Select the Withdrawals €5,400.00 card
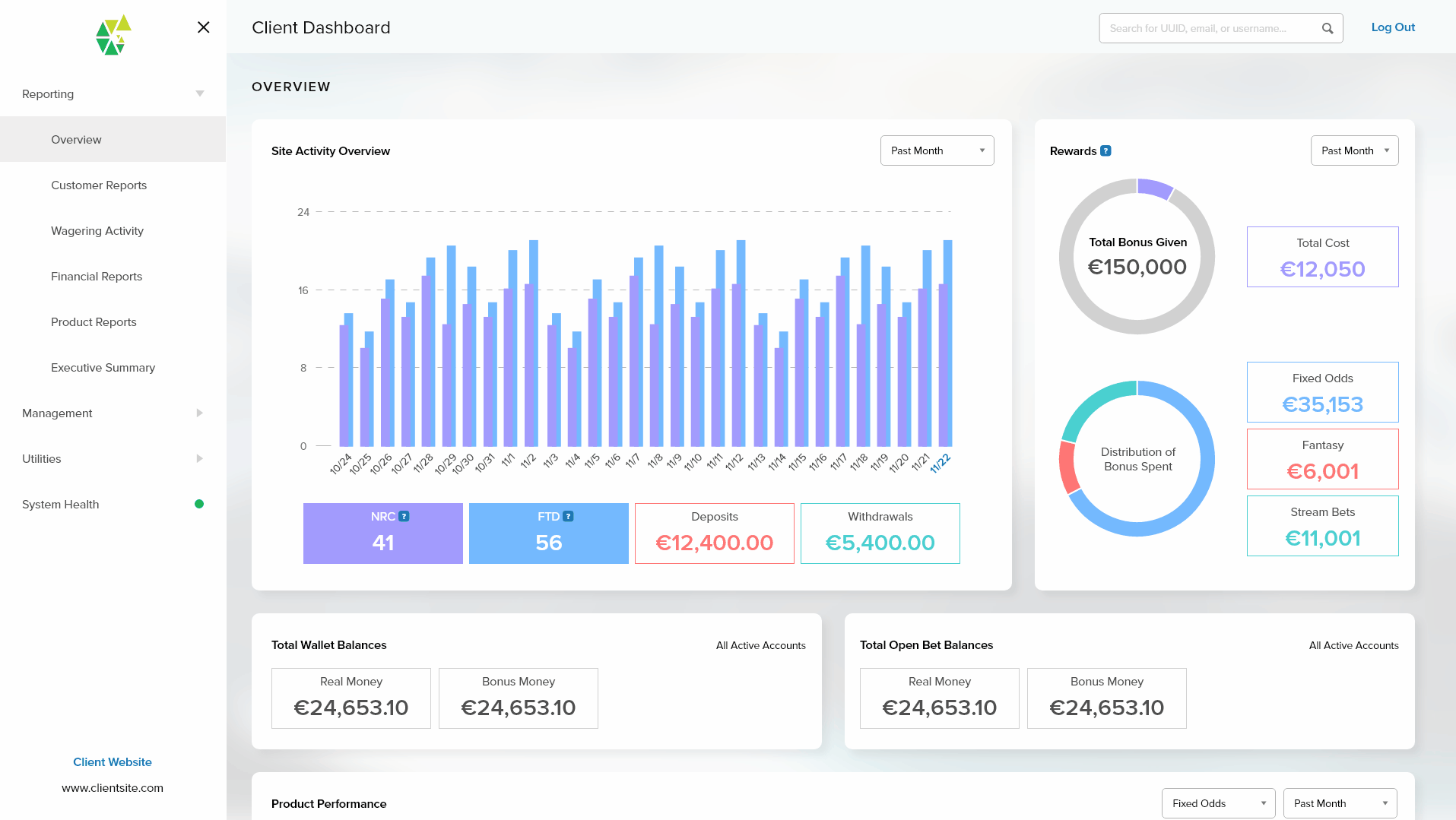1456x820 pixels. click(x=880, y=533)
